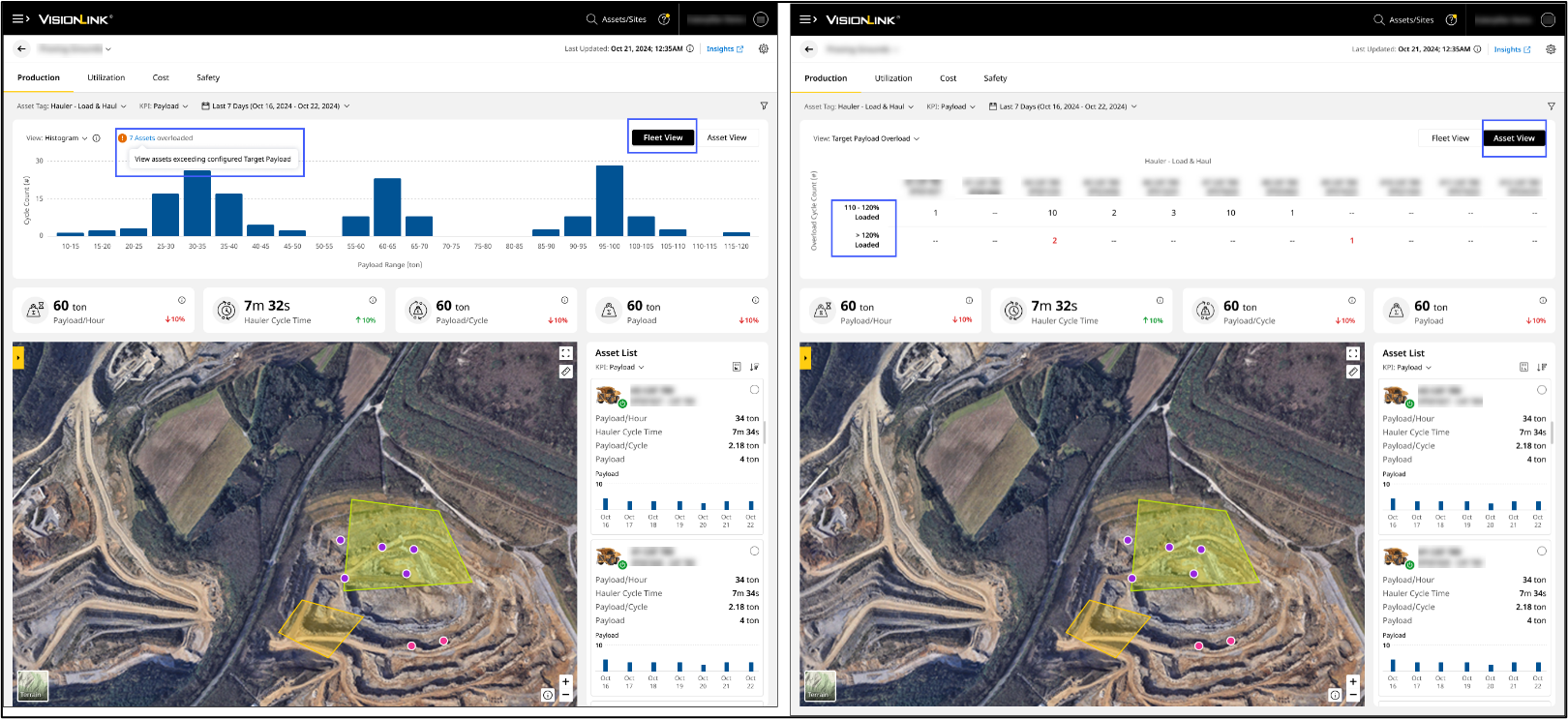1568x719 pixels.
Task: Expand date range dropdown in left dashboard
Action: 276,106
